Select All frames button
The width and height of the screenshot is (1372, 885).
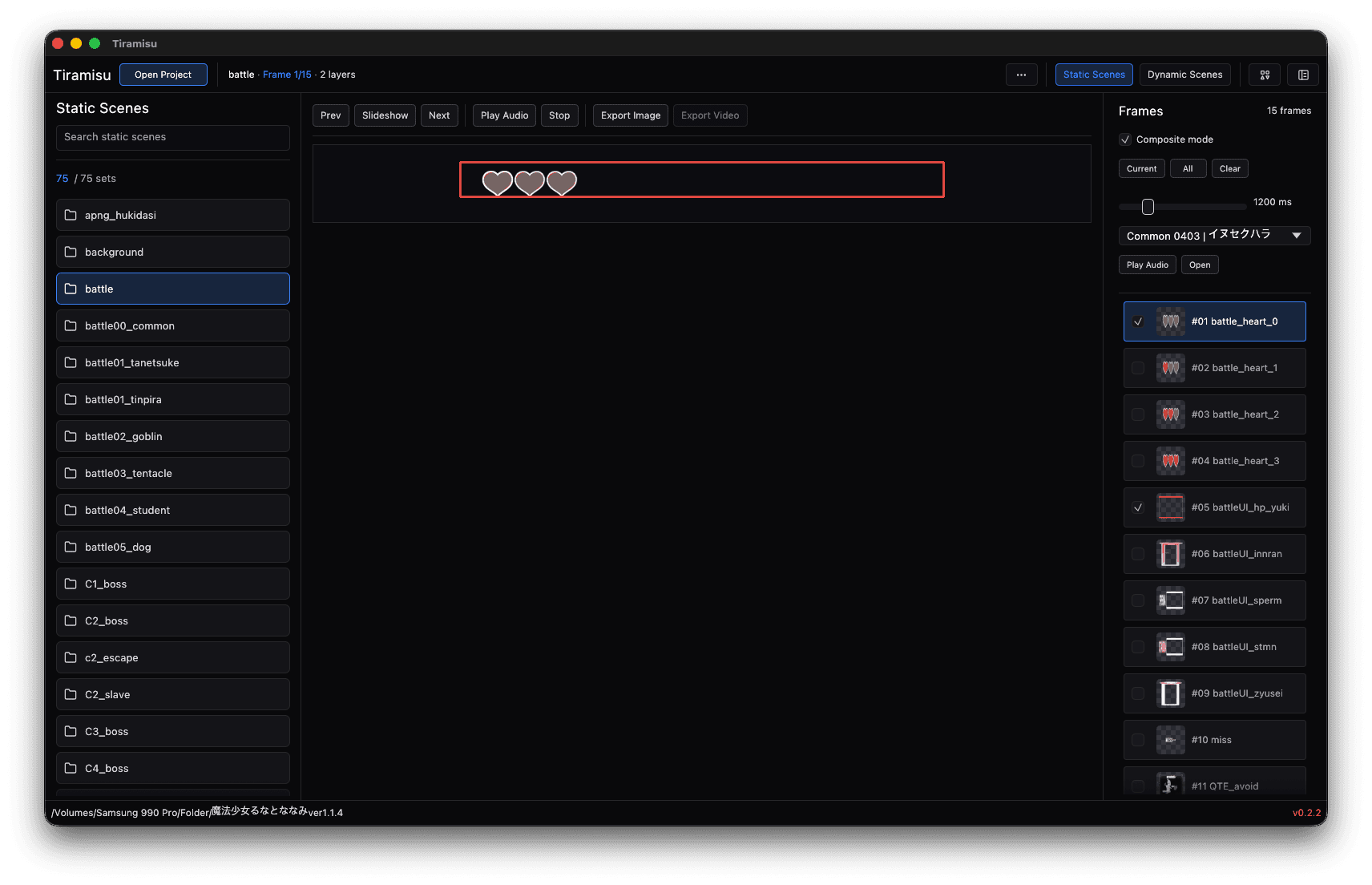(1188, 168)
